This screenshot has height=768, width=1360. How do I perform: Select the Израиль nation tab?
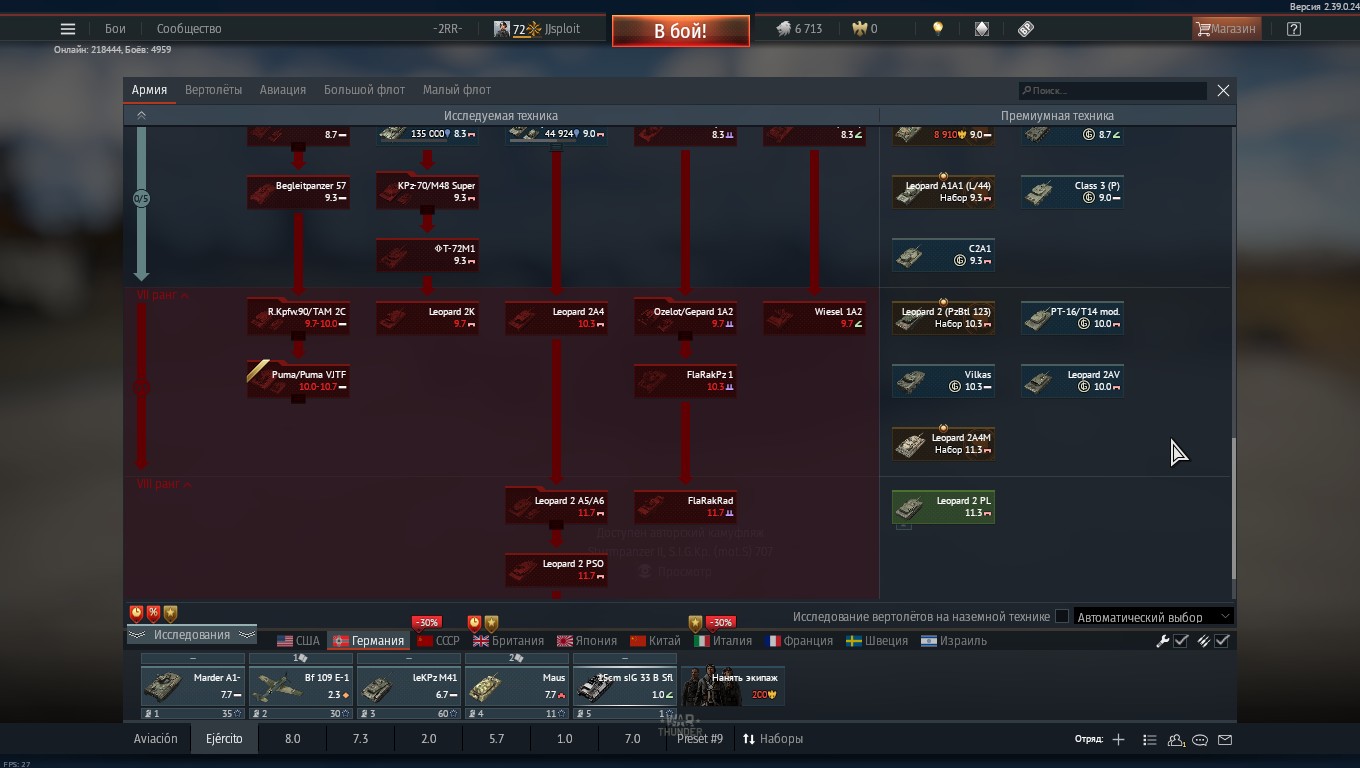point(953,641)
